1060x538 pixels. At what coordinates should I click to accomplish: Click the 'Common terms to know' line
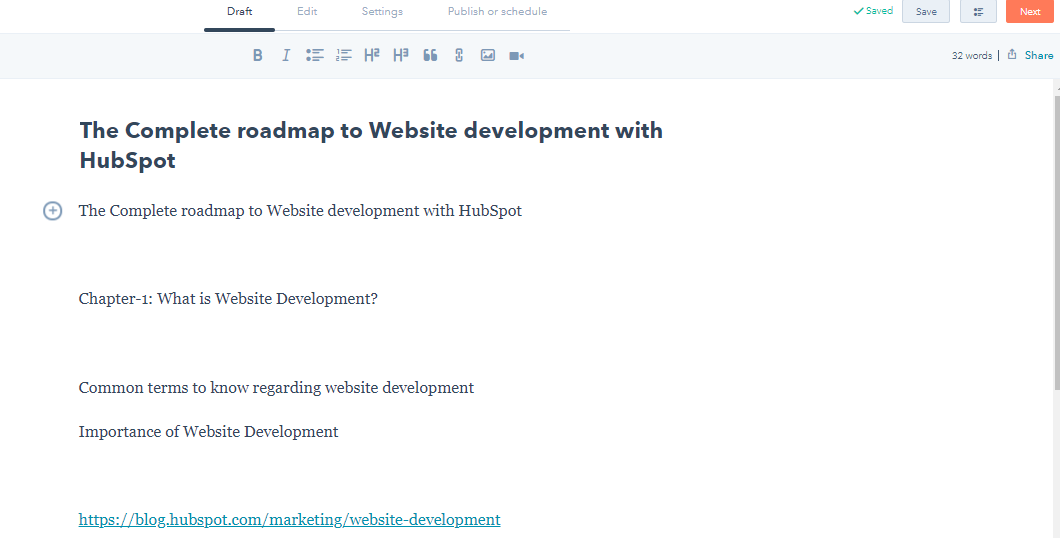click(x=276, y=388)
